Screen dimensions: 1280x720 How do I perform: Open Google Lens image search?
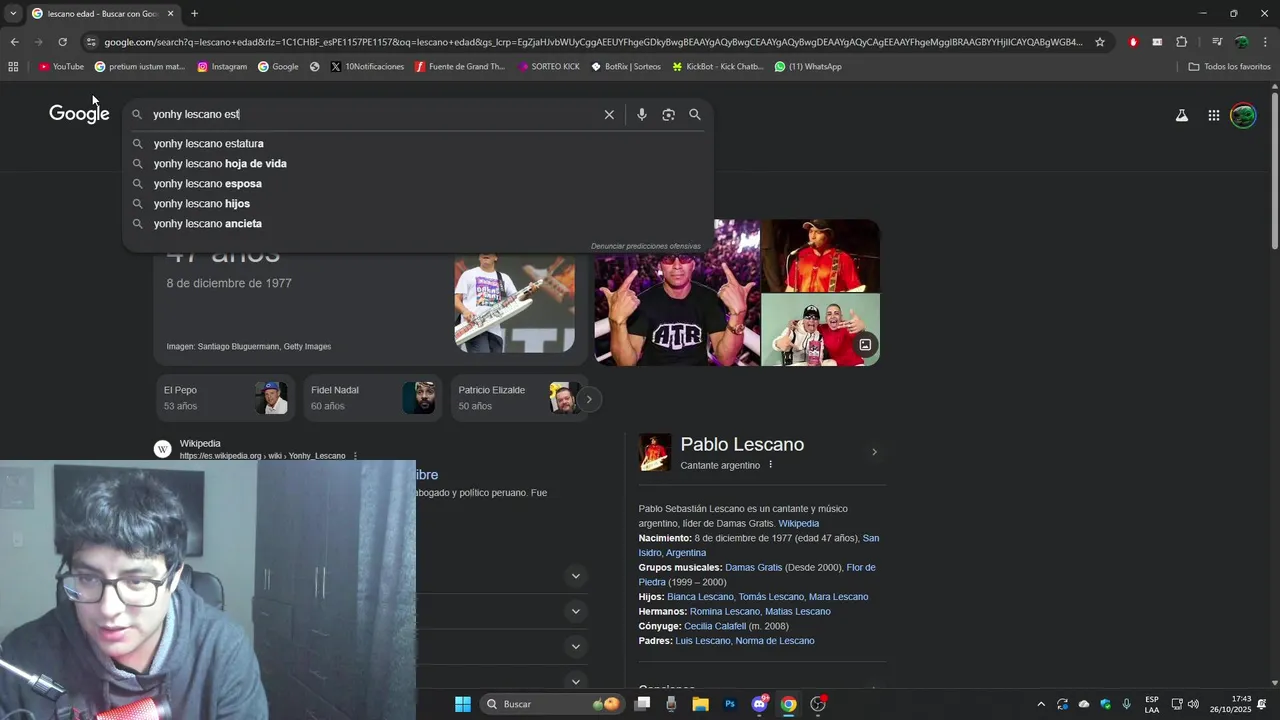(x=668, y=115)
